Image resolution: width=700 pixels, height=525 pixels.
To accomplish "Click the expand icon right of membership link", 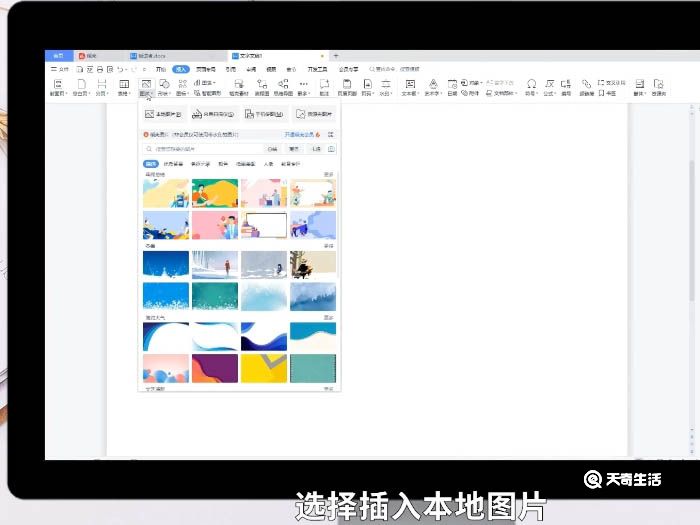I will click(x=331, y=134).
